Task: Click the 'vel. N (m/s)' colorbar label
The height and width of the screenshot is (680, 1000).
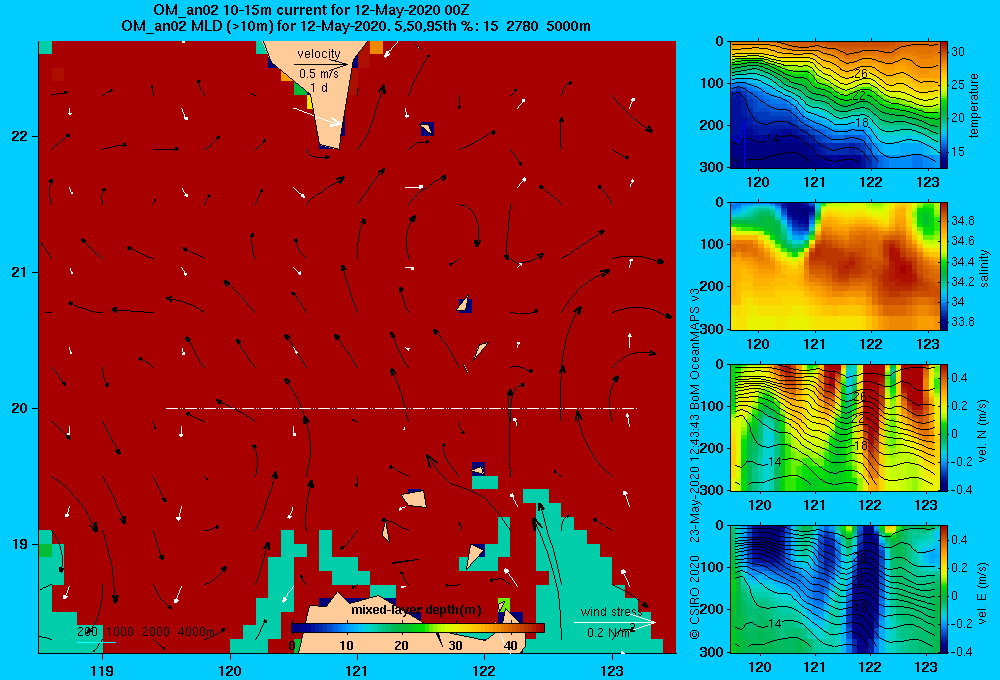Action: point(982,431)
